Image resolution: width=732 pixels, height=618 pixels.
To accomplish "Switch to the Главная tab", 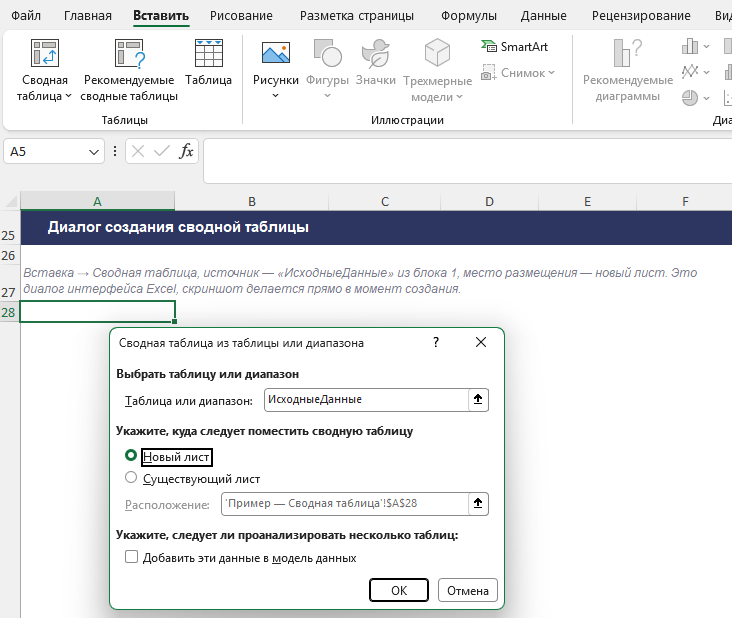I will point(88,15).
